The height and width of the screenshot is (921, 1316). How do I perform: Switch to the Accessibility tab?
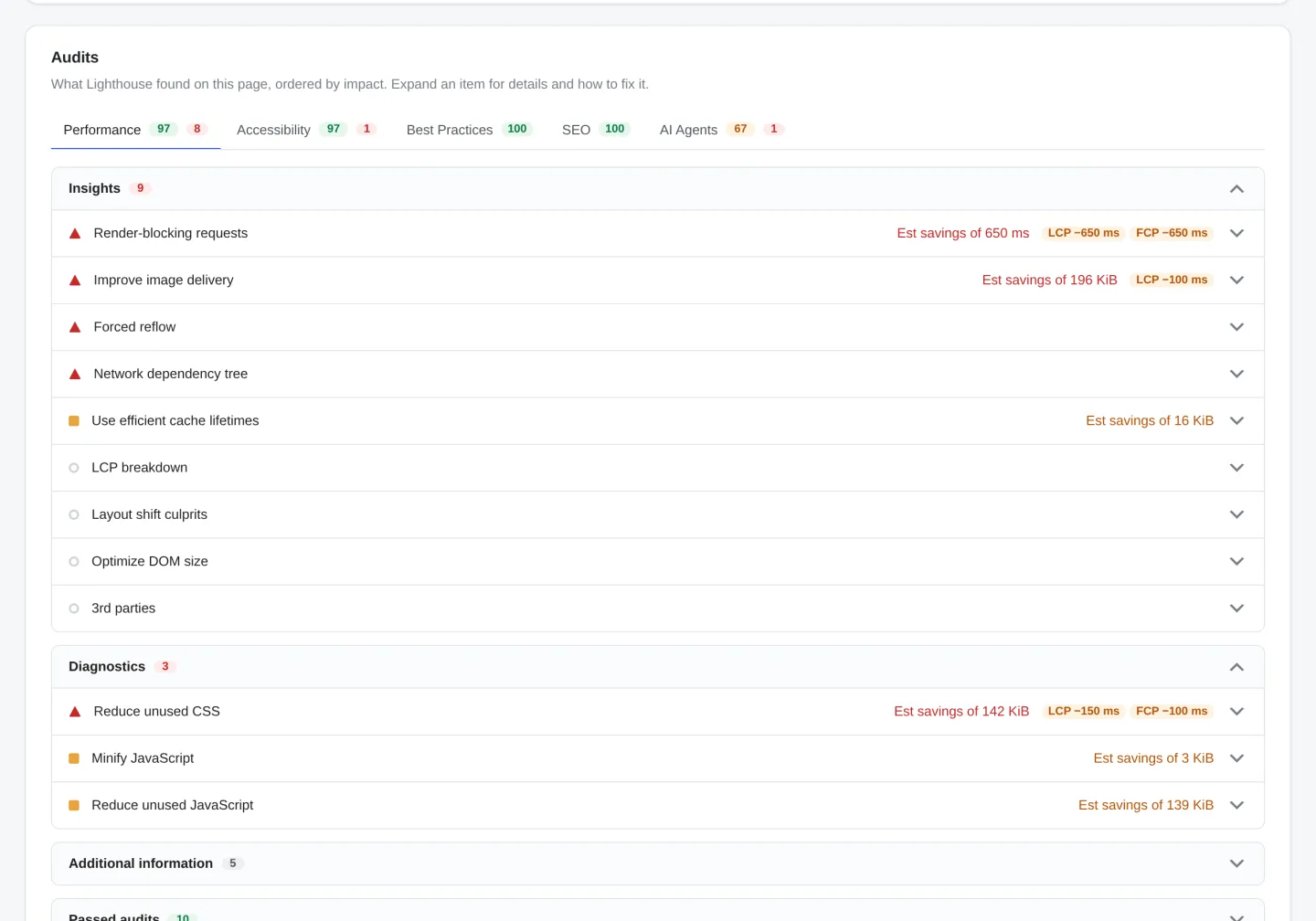pos(306,130)
